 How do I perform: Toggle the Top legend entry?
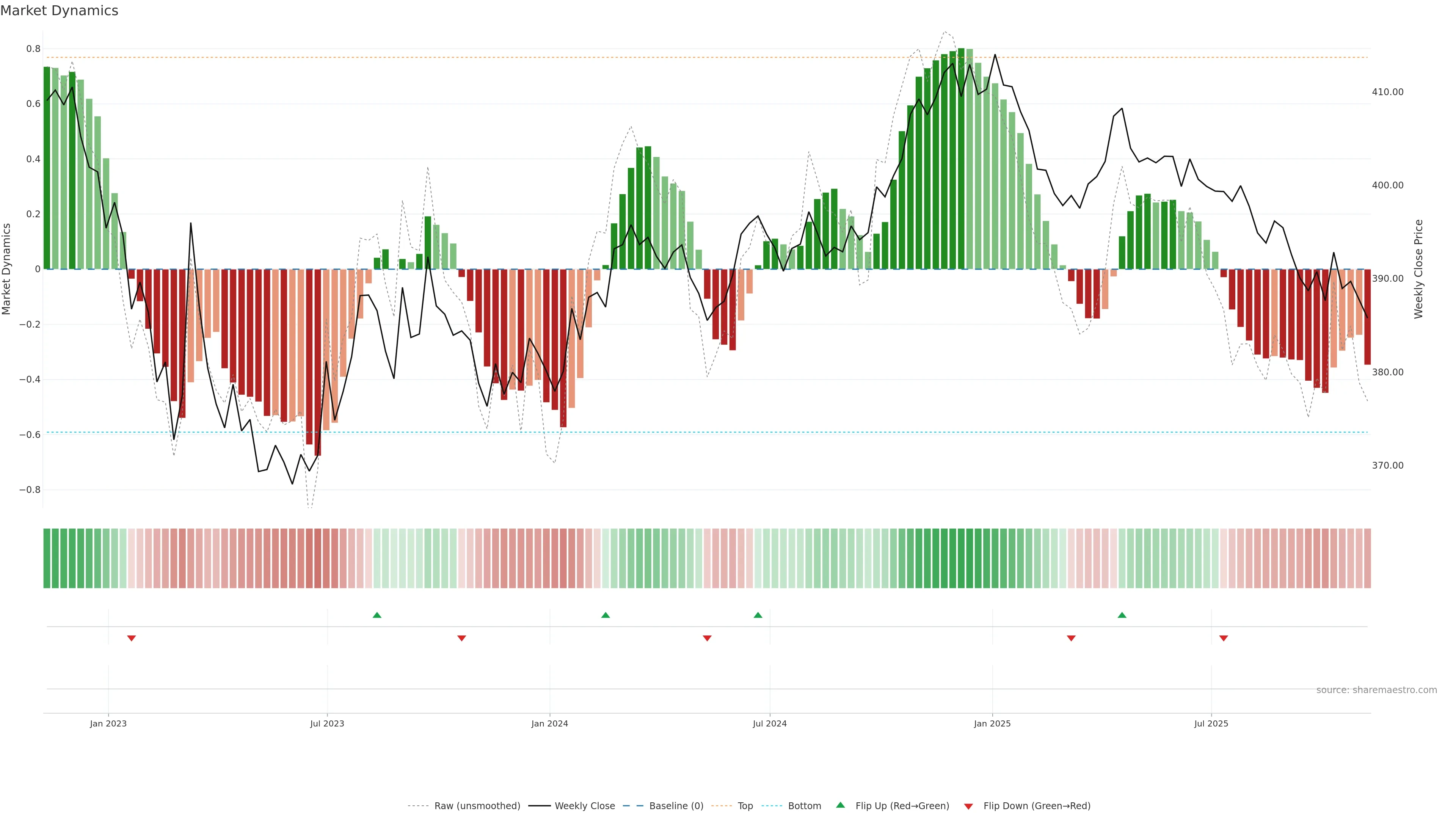[745, 805]
